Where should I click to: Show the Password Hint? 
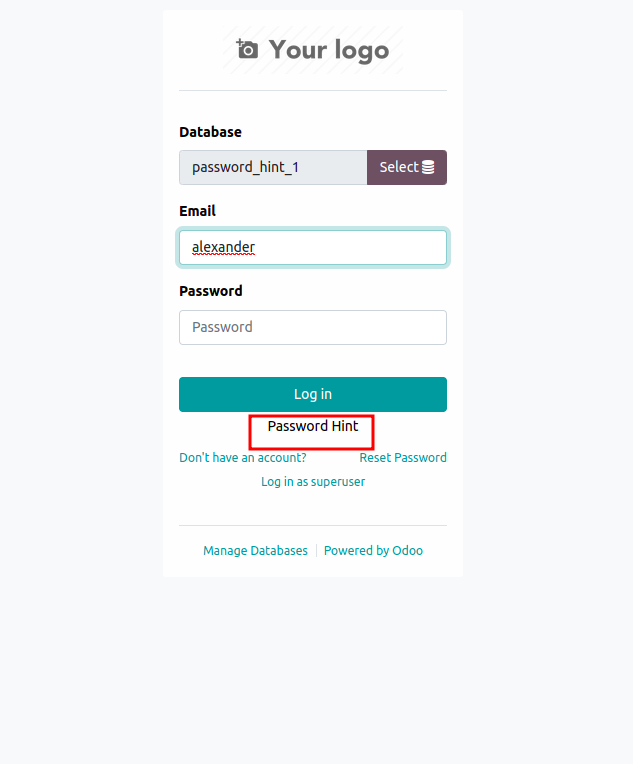[x=312, y=427]
